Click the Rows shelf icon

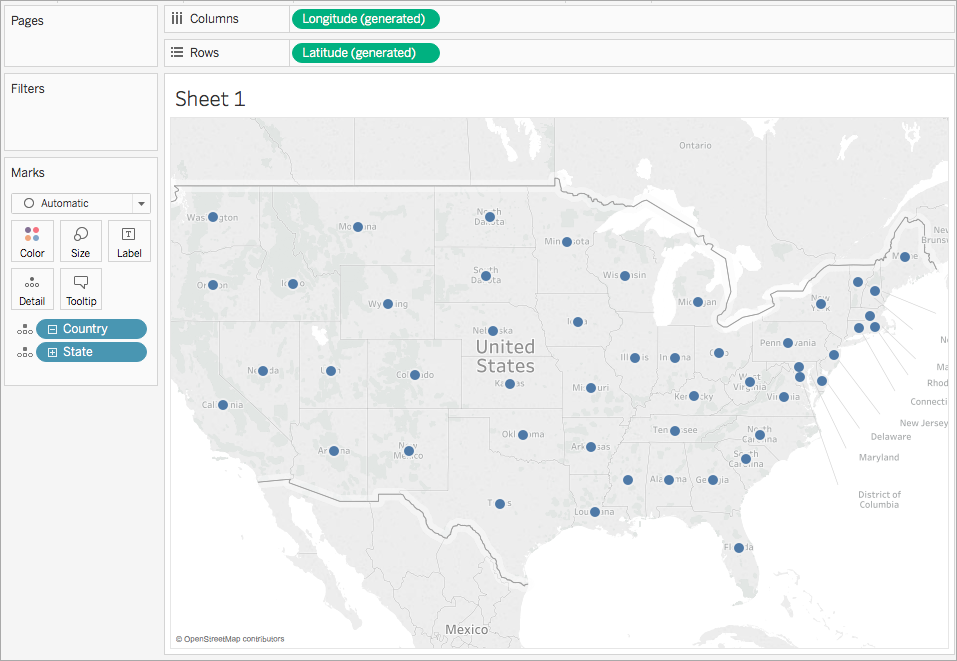(177, 52)
